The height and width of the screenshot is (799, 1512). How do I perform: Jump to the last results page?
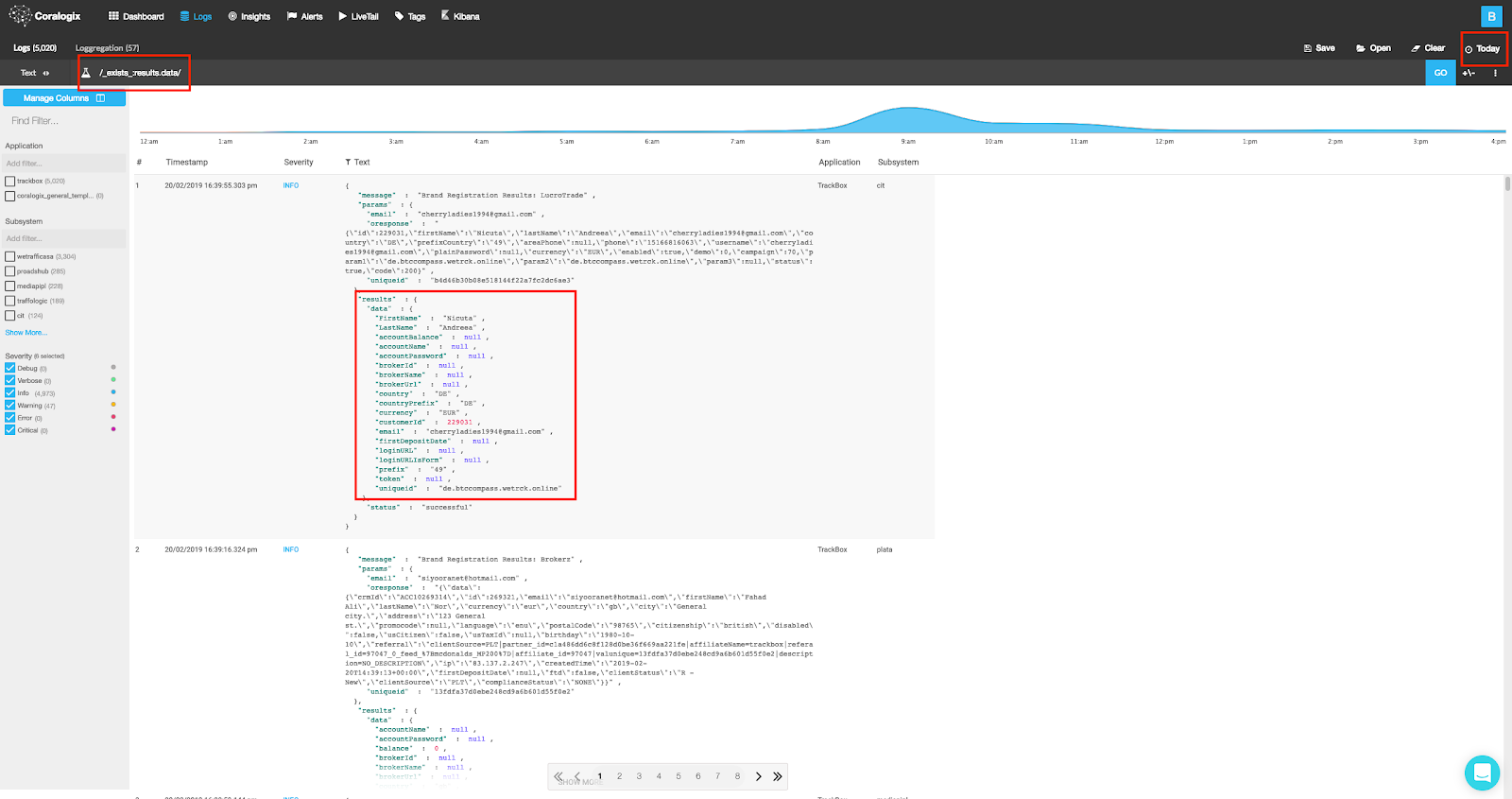[x=778, y=776]
